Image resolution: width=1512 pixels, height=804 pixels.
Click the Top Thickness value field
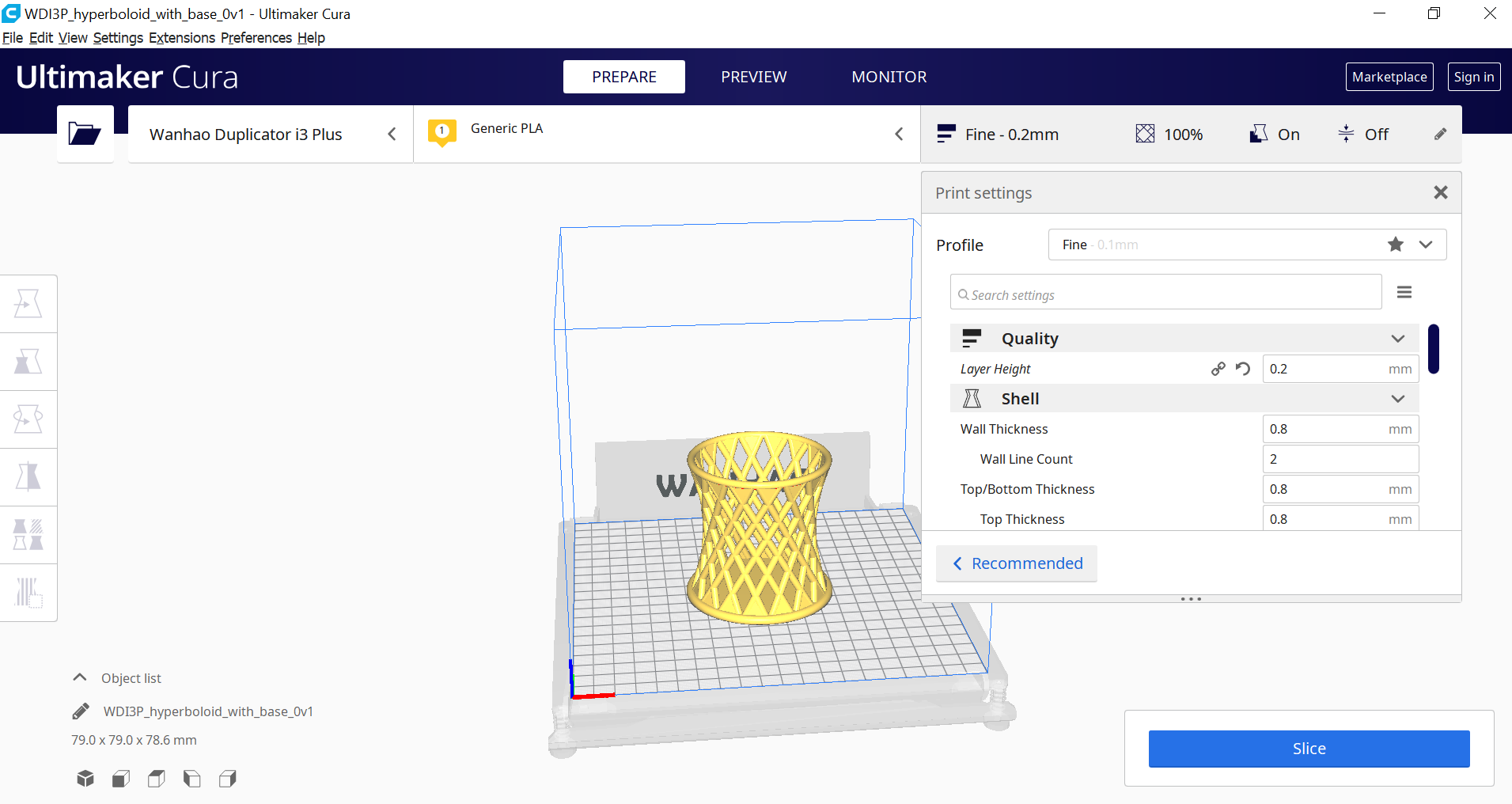1340,518
